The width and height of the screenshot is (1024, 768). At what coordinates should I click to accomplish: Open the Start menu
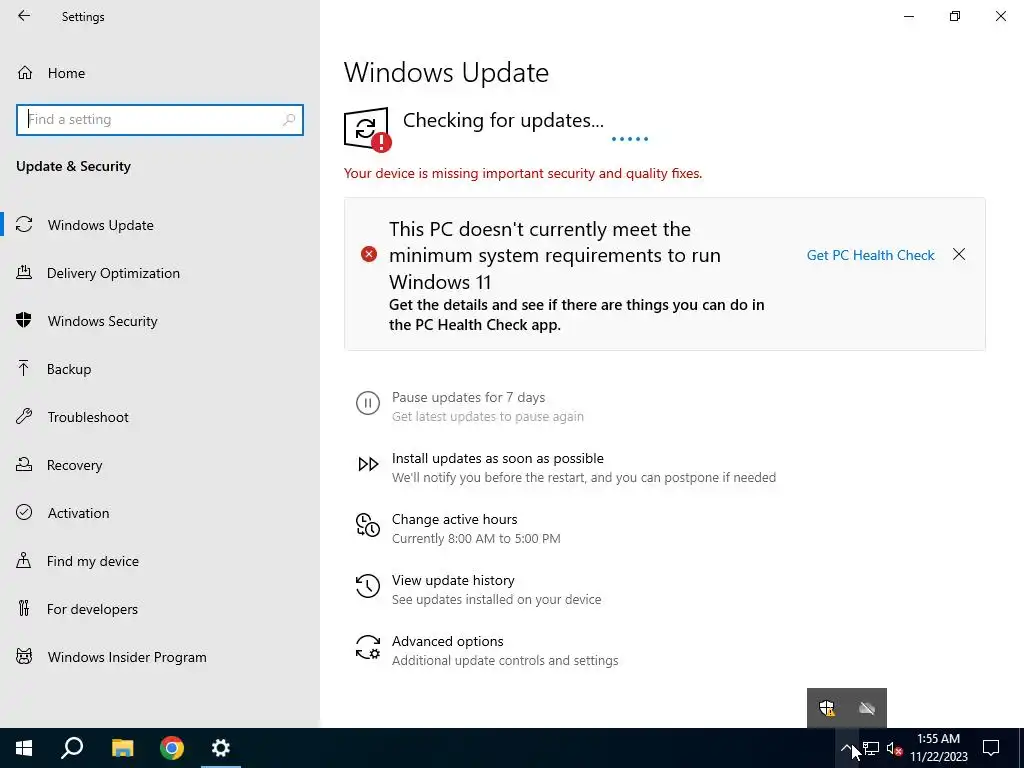point(24,748)
